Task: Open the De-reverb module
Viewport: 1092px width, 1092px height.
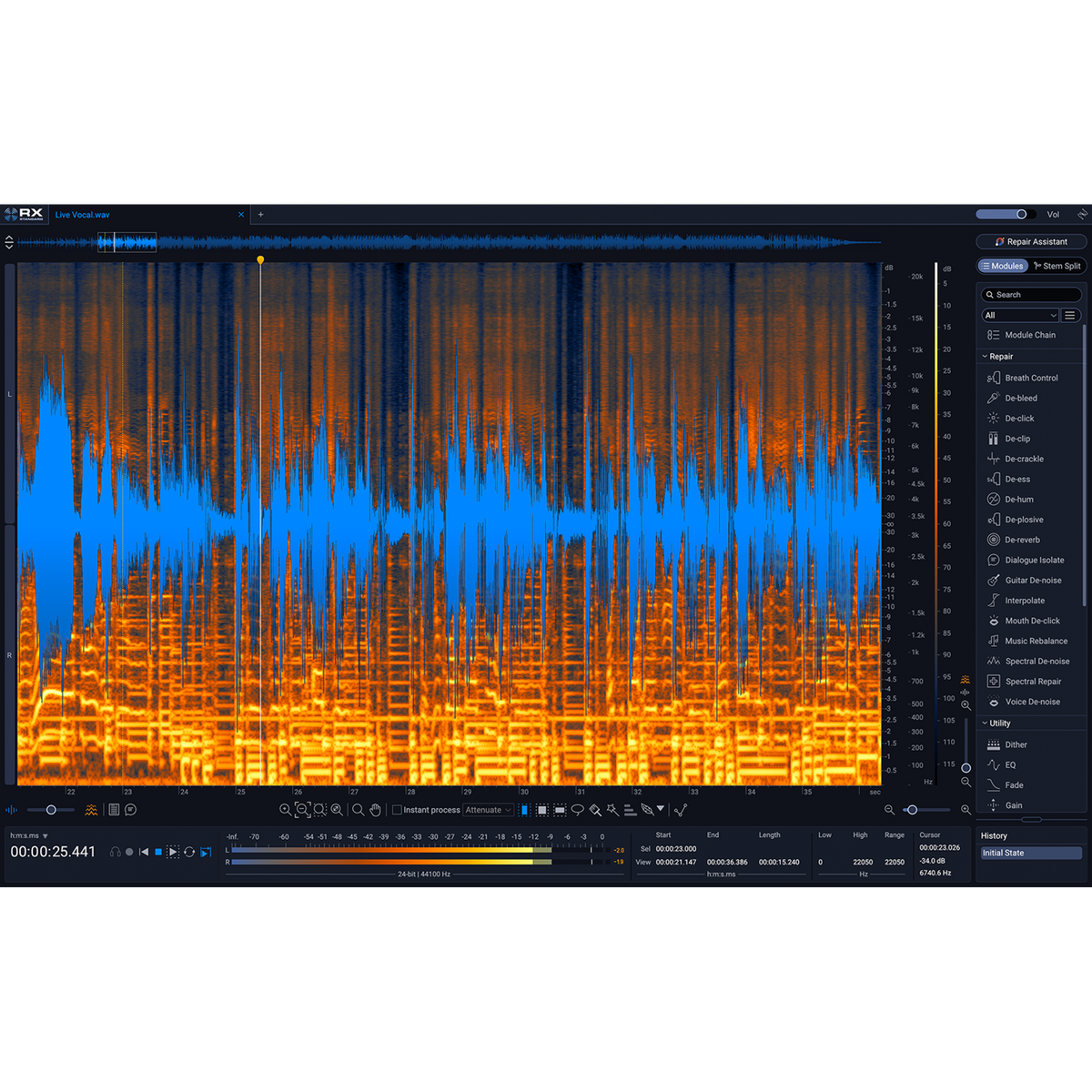Action: (1014, 540)
